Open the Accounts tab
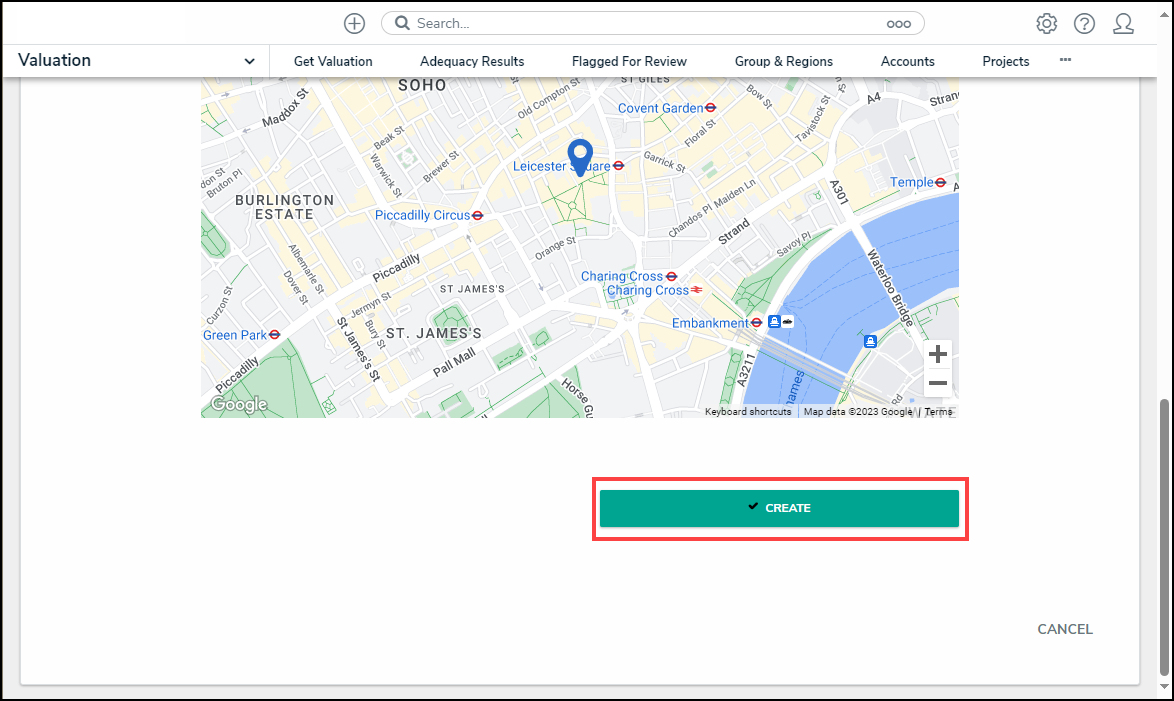Image resolution: width=1174 pixels, height=701 pixels. coord(907,61)
